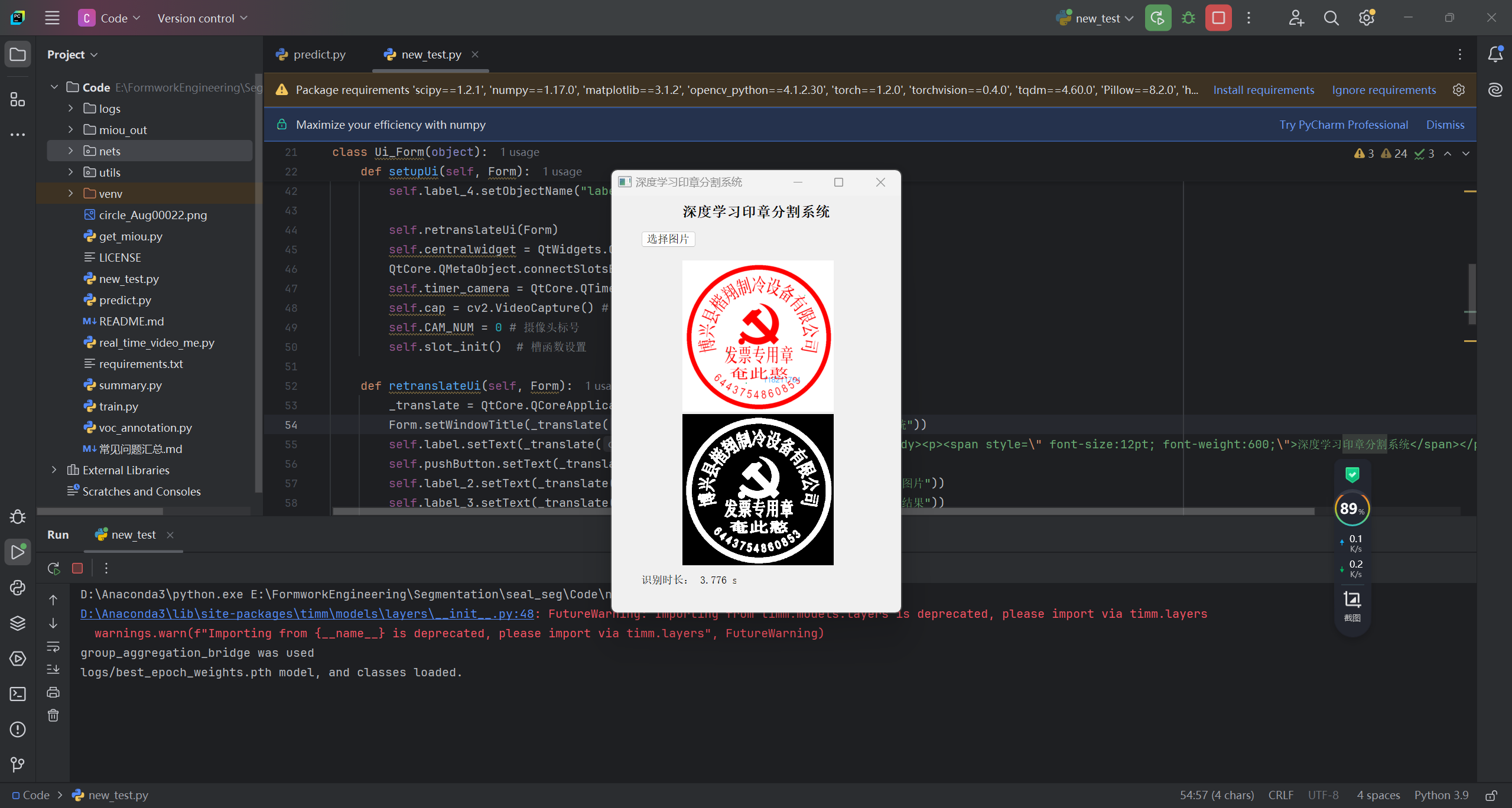Open the Python Console tool window
This screenshot has height=808, width=1512.
18,587
